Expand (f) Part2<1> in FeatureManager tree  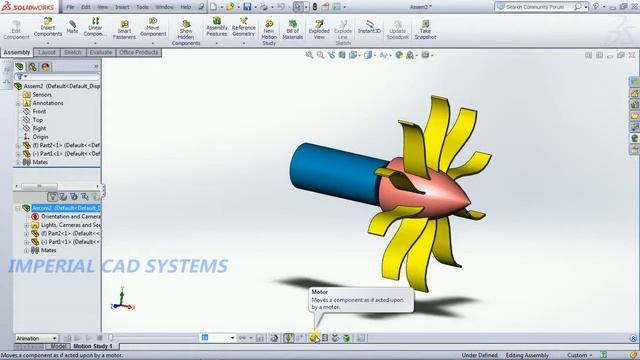[18, 145]
